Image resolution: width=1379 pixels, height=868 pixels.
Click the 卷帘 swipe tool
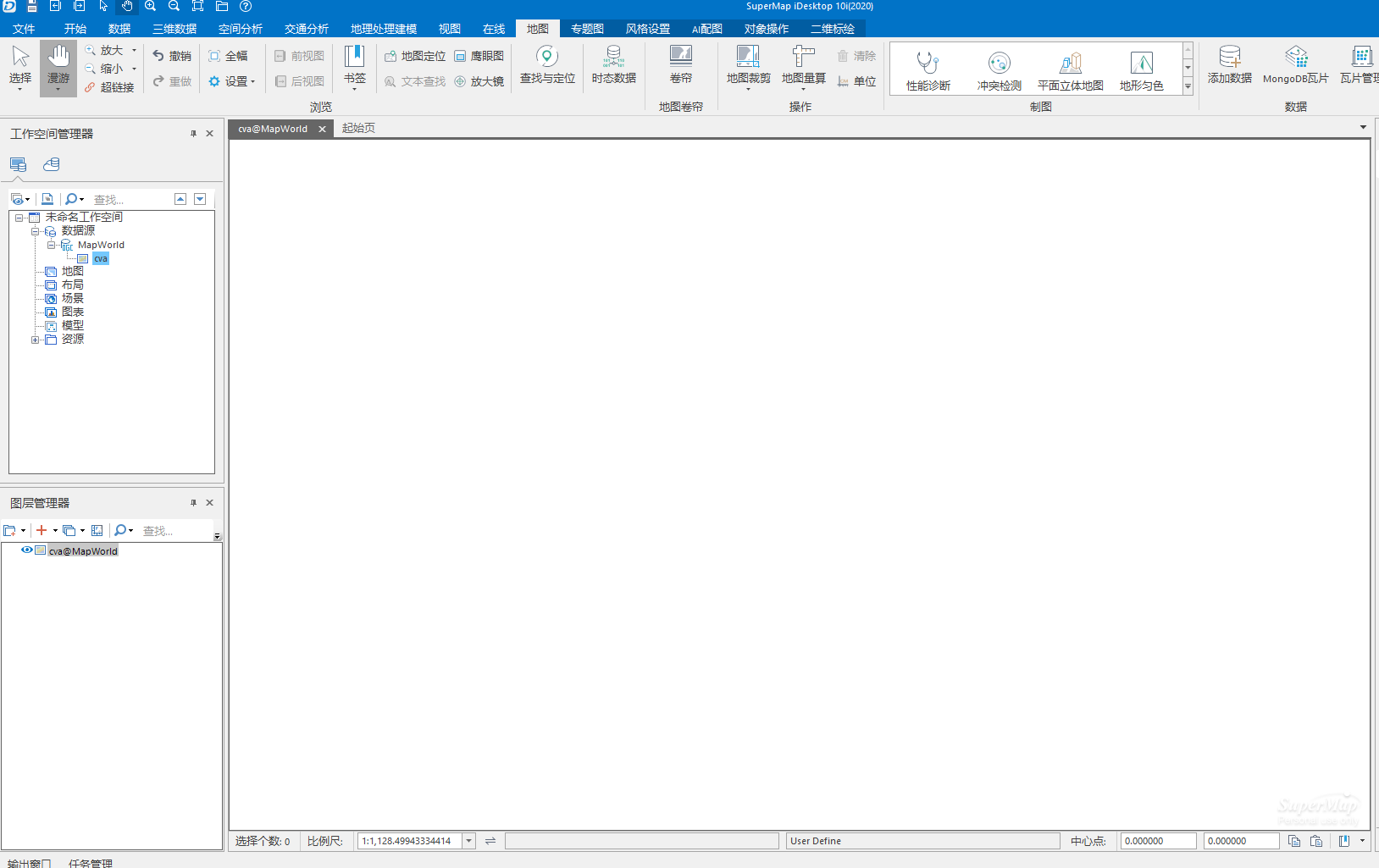681,65
